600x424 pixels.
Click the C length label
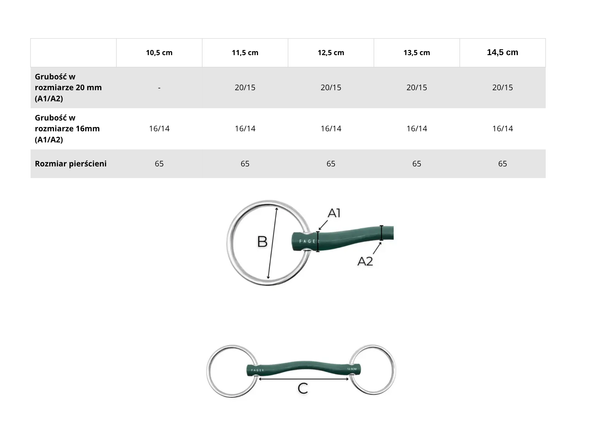click(302, 388)
